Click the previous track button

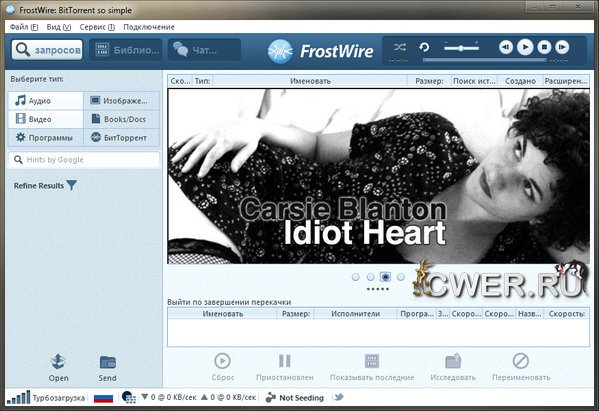(x=506, y=47)
